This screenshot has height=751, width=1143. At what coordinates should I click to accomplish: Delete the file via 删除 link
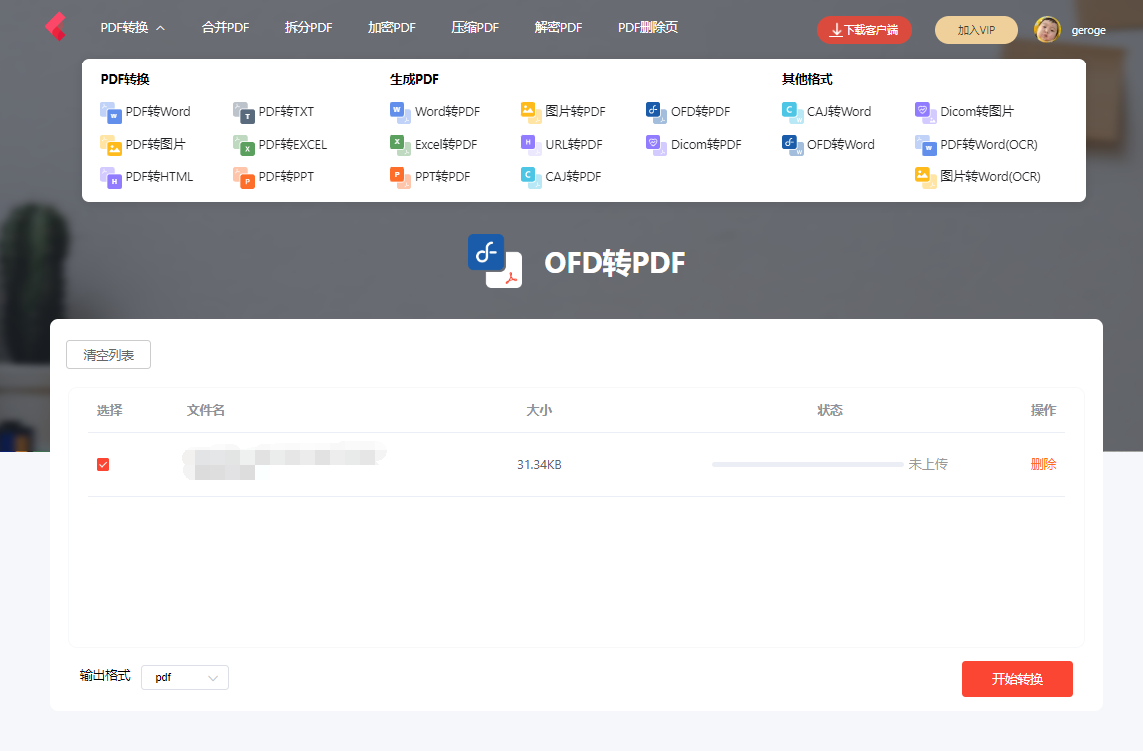pos(1043,464)
